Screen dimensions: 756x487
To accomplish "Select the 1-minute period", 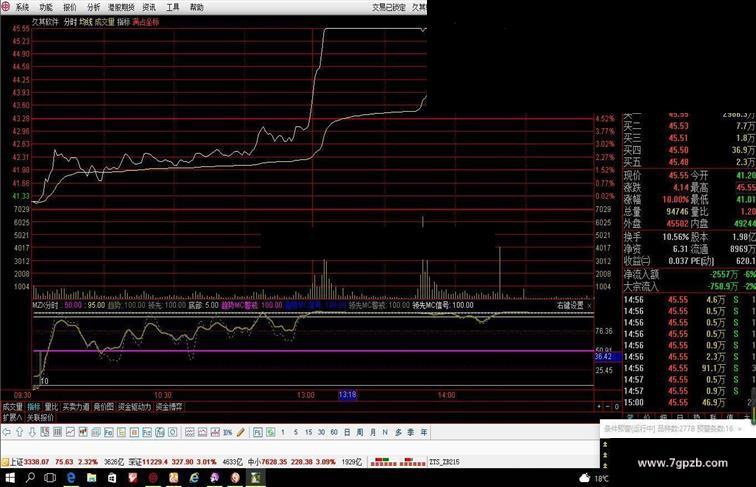I will (283, 432).
